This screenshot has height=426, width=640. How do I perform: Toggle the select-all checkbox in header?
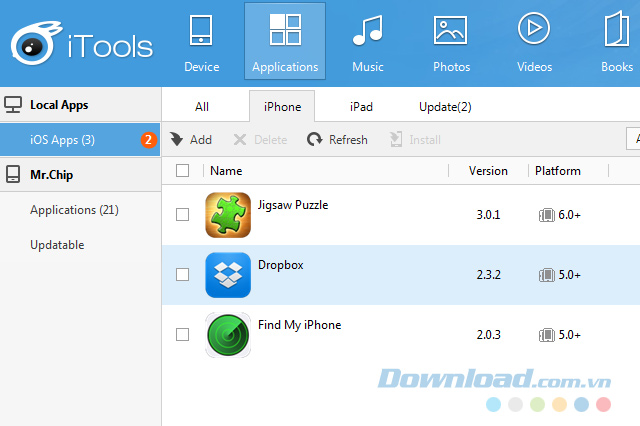click(182, 171)
